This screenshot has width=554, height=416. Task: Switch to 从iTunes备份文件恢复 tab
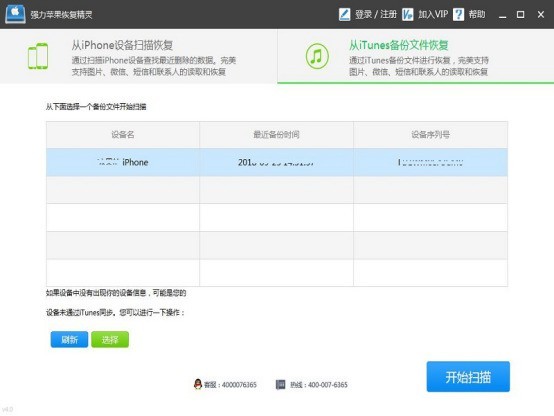pyautogui.click(x=416, y=57)
